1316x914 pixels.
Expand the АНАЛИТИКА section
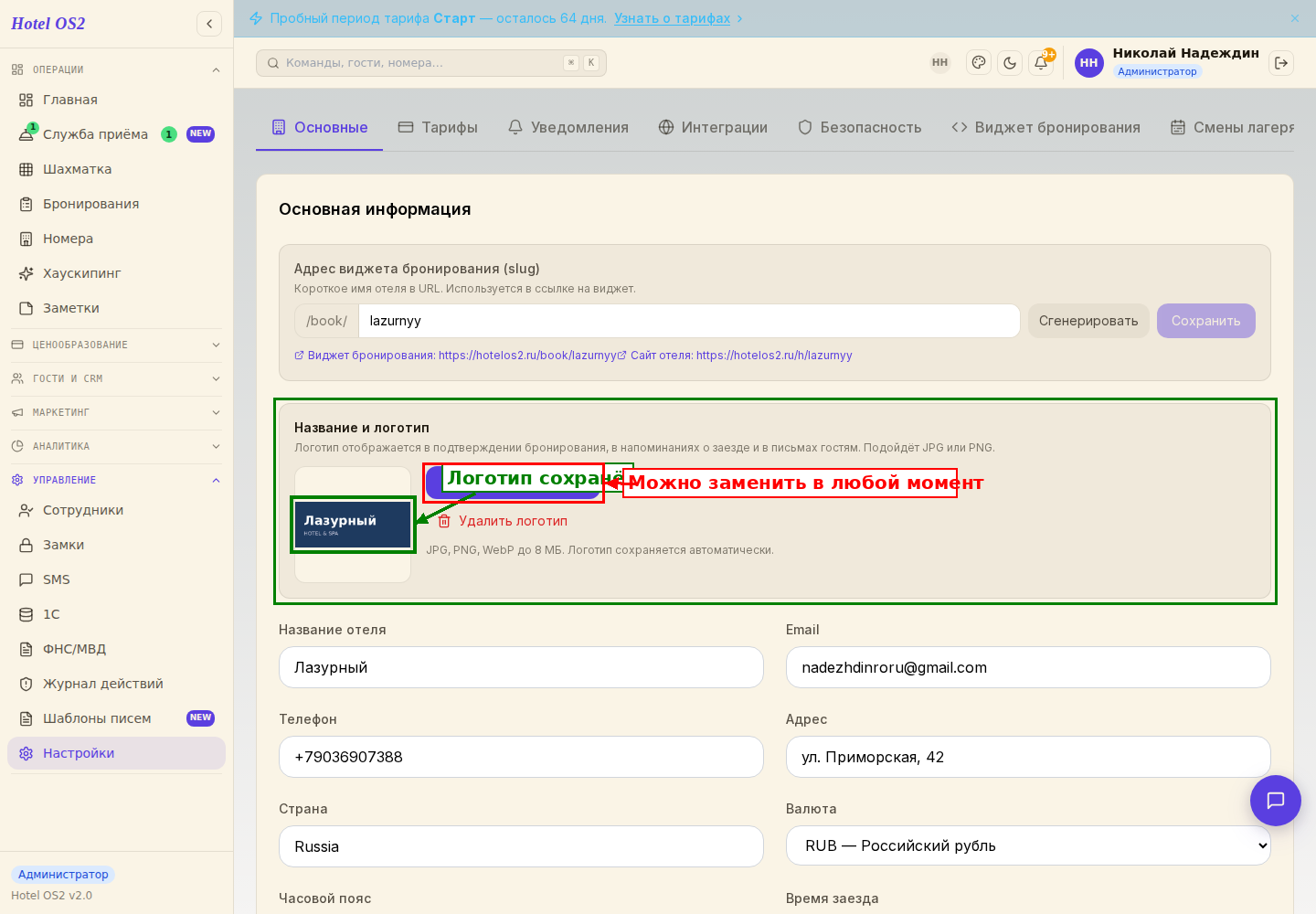pyautogui.click(x=116, y=446)
